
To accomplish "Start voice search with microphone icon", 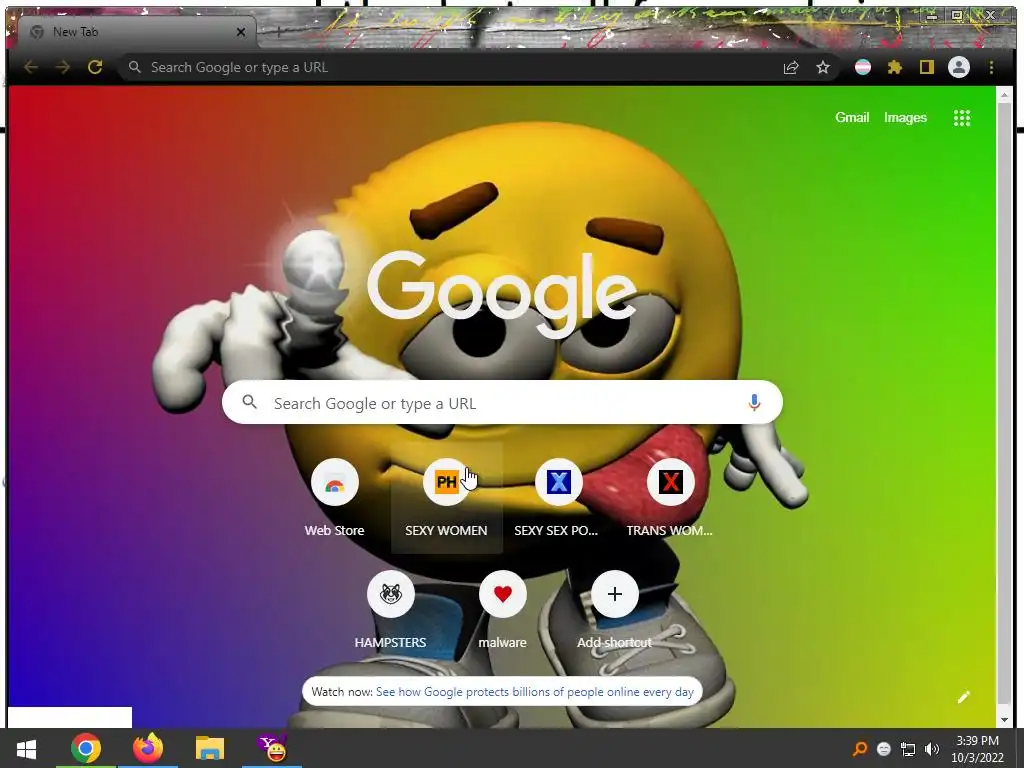I will (x=754, y=402).
